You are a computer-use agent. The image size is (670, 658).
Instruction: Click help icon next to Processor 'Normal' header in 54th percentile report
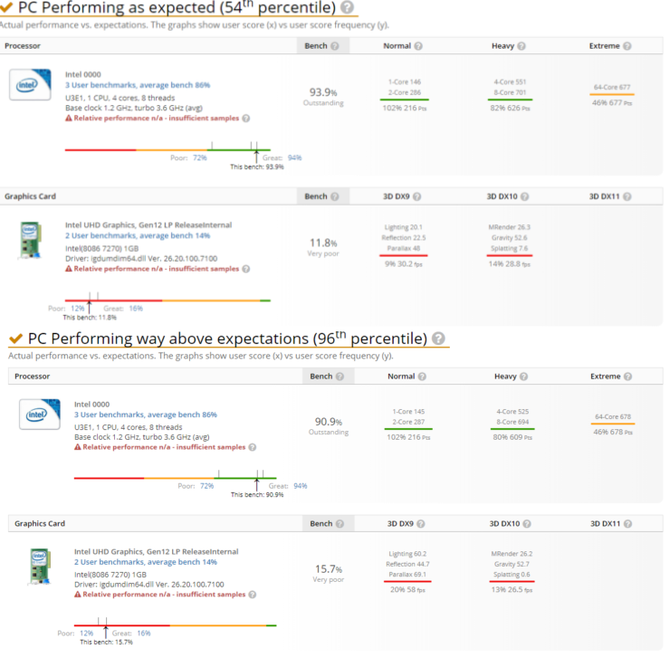coord(418,46)
